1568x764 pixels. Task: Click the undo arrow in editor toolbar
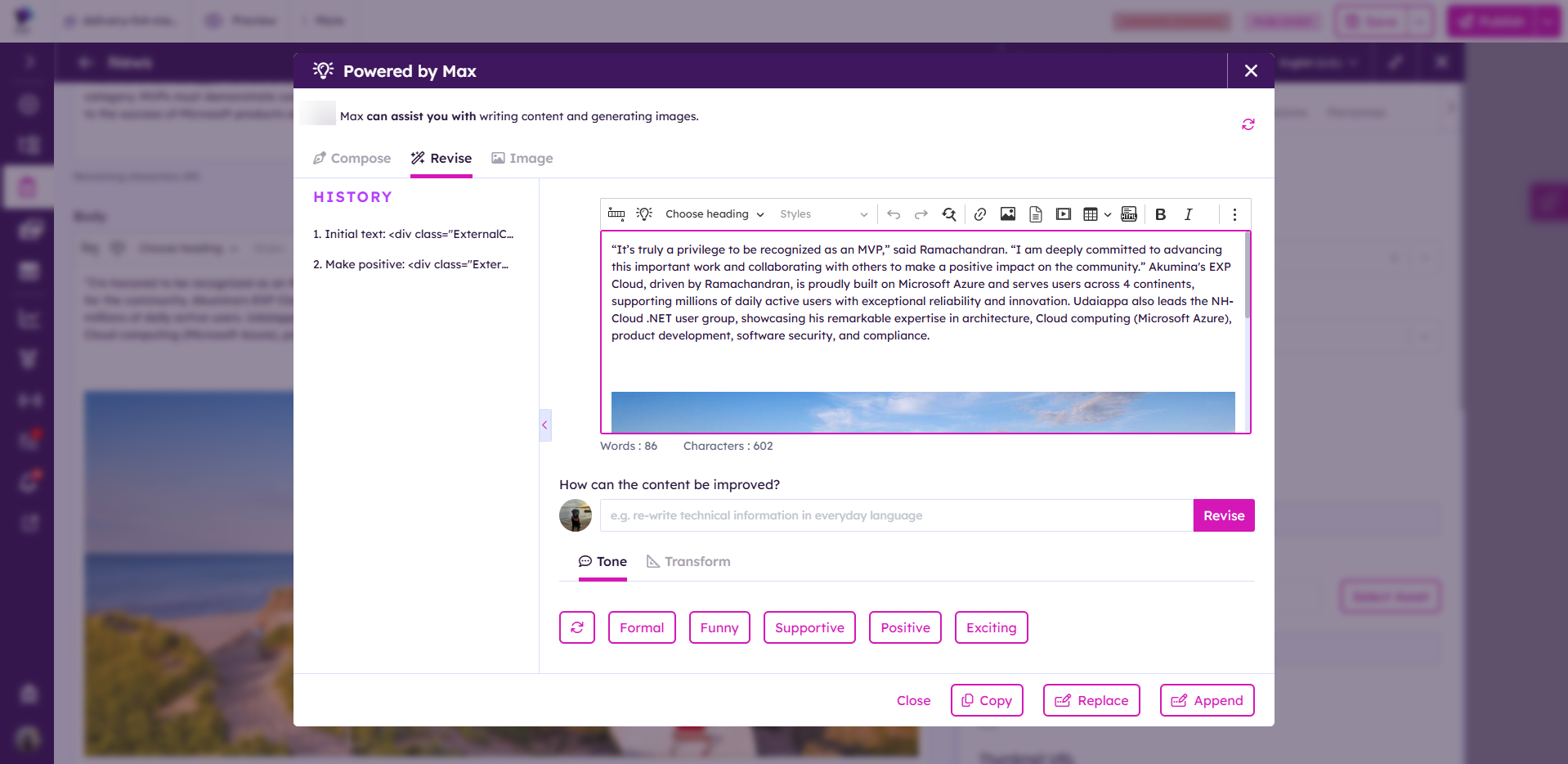tap(894, 214)
